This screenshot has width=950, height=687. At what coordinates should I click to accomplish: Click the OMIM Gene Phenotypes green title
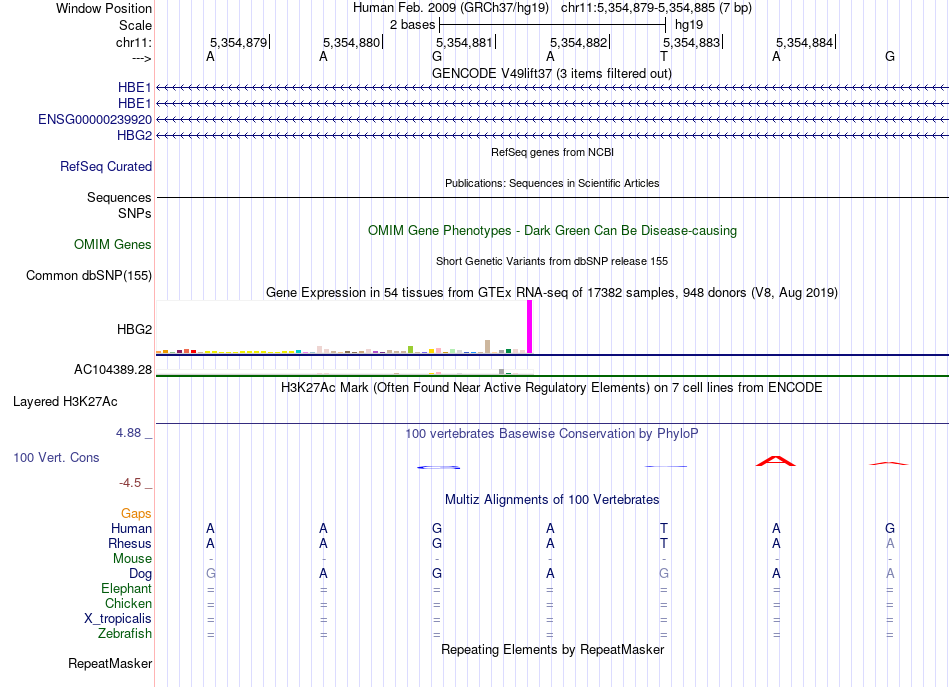[552, 230]
